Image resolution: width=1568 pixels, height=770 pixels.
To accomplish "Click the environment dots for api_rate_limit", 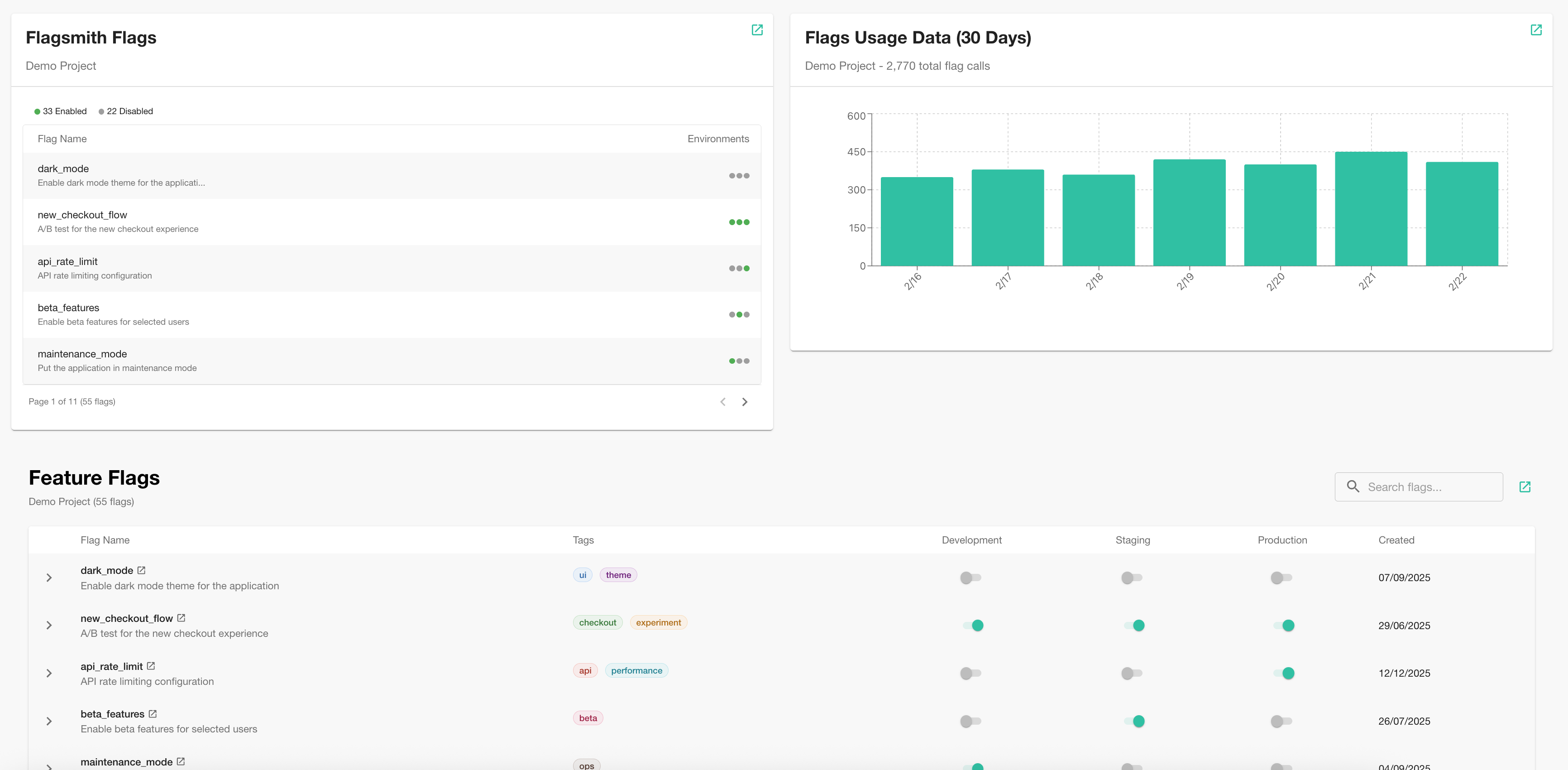I will point(739,268).
